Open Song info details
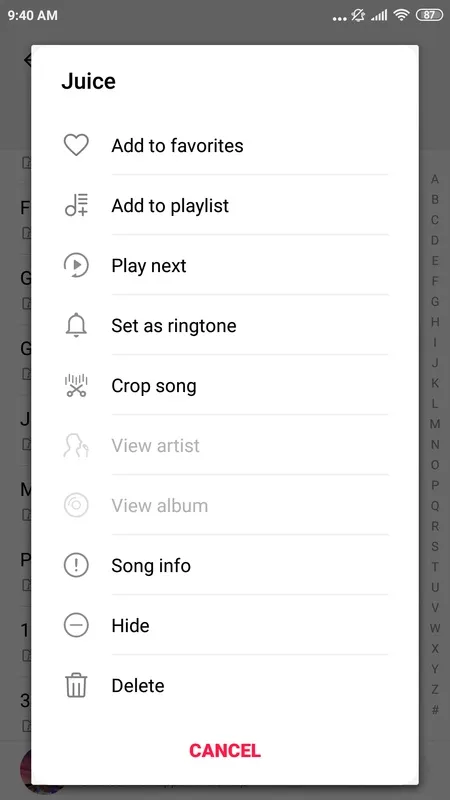This screenshot has height=800, width=450. pyautogui.click(x=225, y=566)
